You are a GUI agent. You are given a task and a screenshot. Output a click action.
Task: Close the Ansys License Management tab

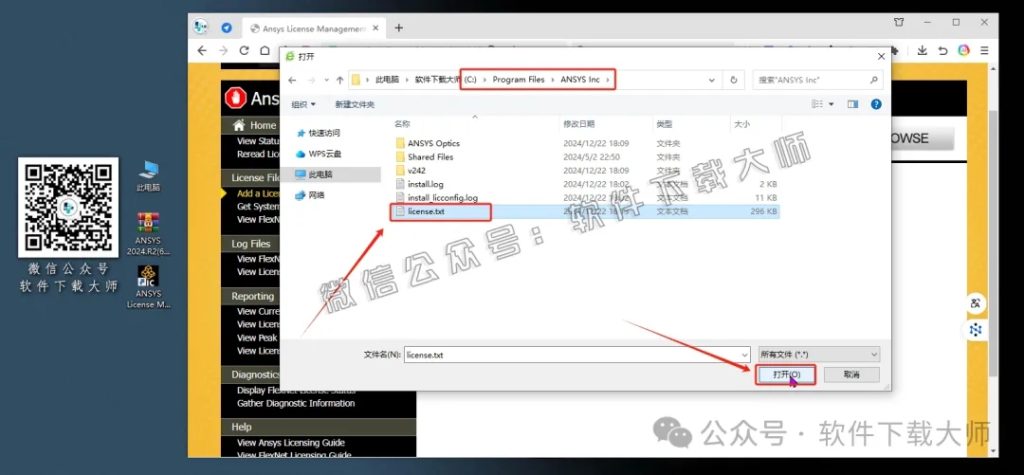click(x=375, y=29)
